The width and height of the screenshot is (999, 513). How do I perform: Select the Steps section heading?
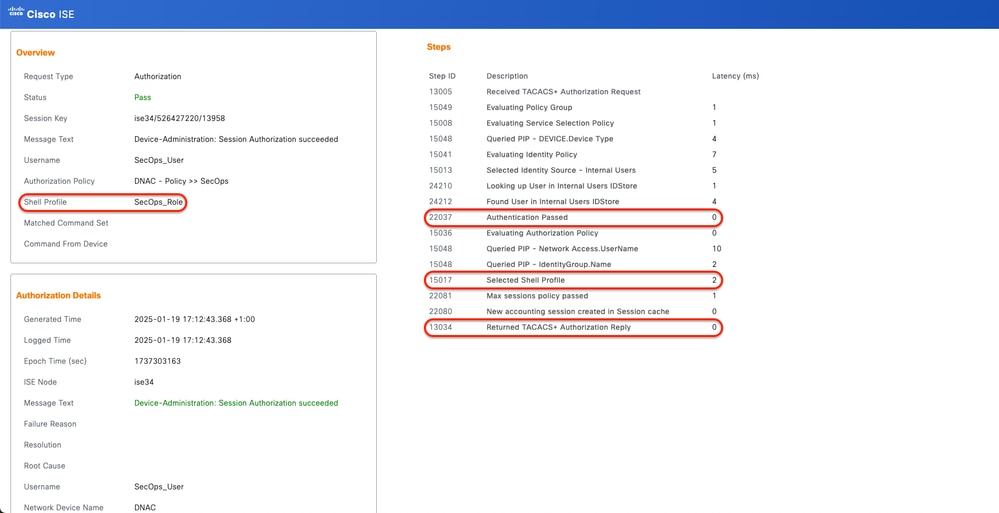click(438, 47)
